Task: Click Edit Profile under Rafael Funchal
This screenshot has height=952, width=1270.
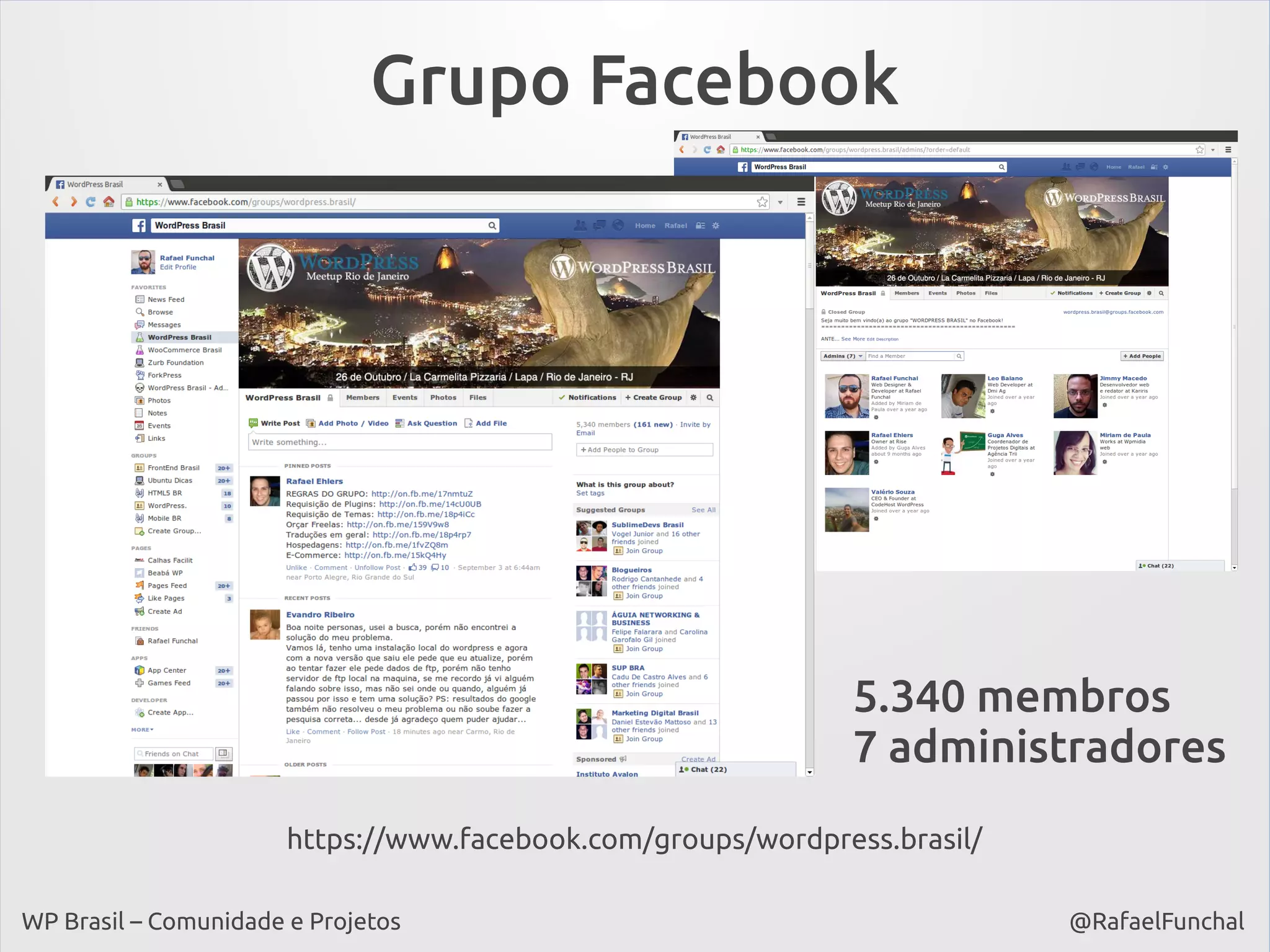Action: click(x=178, y=267)
